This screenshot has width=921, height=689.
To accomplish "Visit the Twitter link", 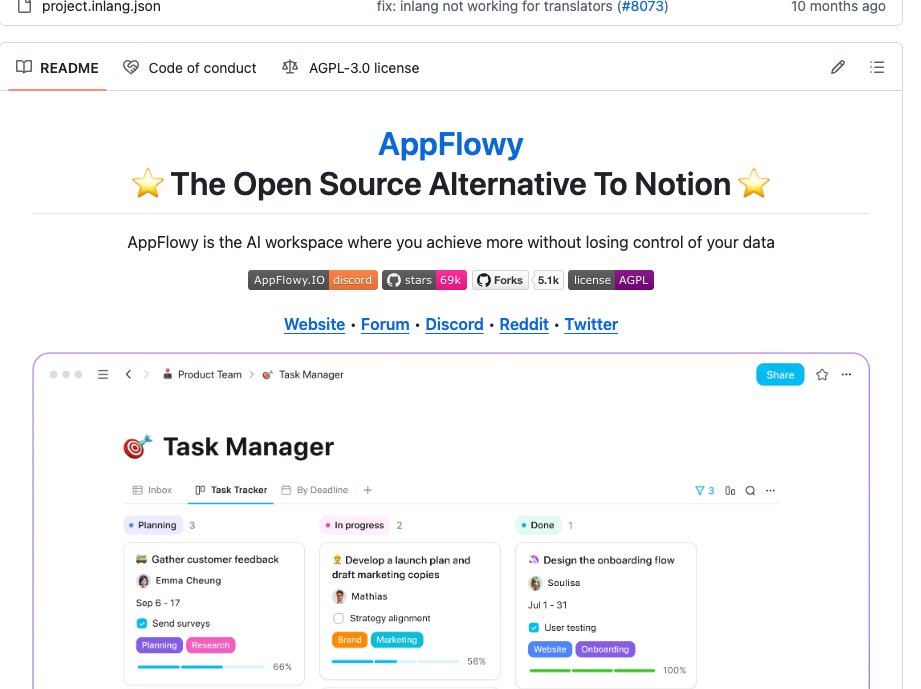I will click(x=591, y=324).
